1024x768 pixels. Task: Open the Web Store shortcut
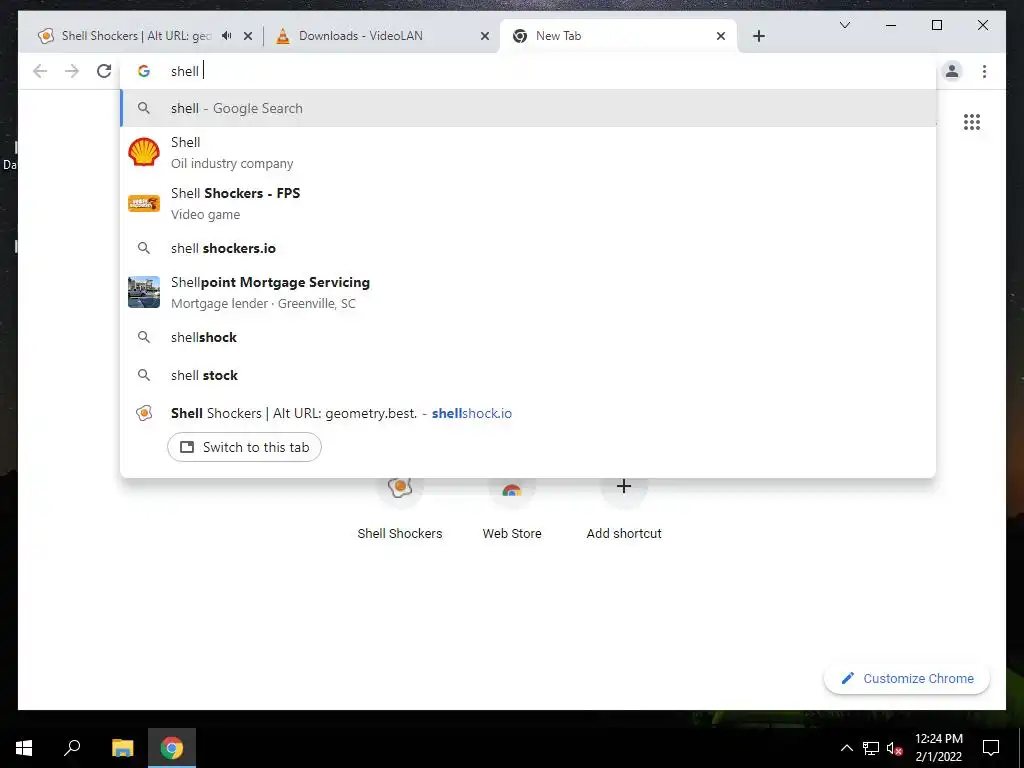click(x=512, y=509)
